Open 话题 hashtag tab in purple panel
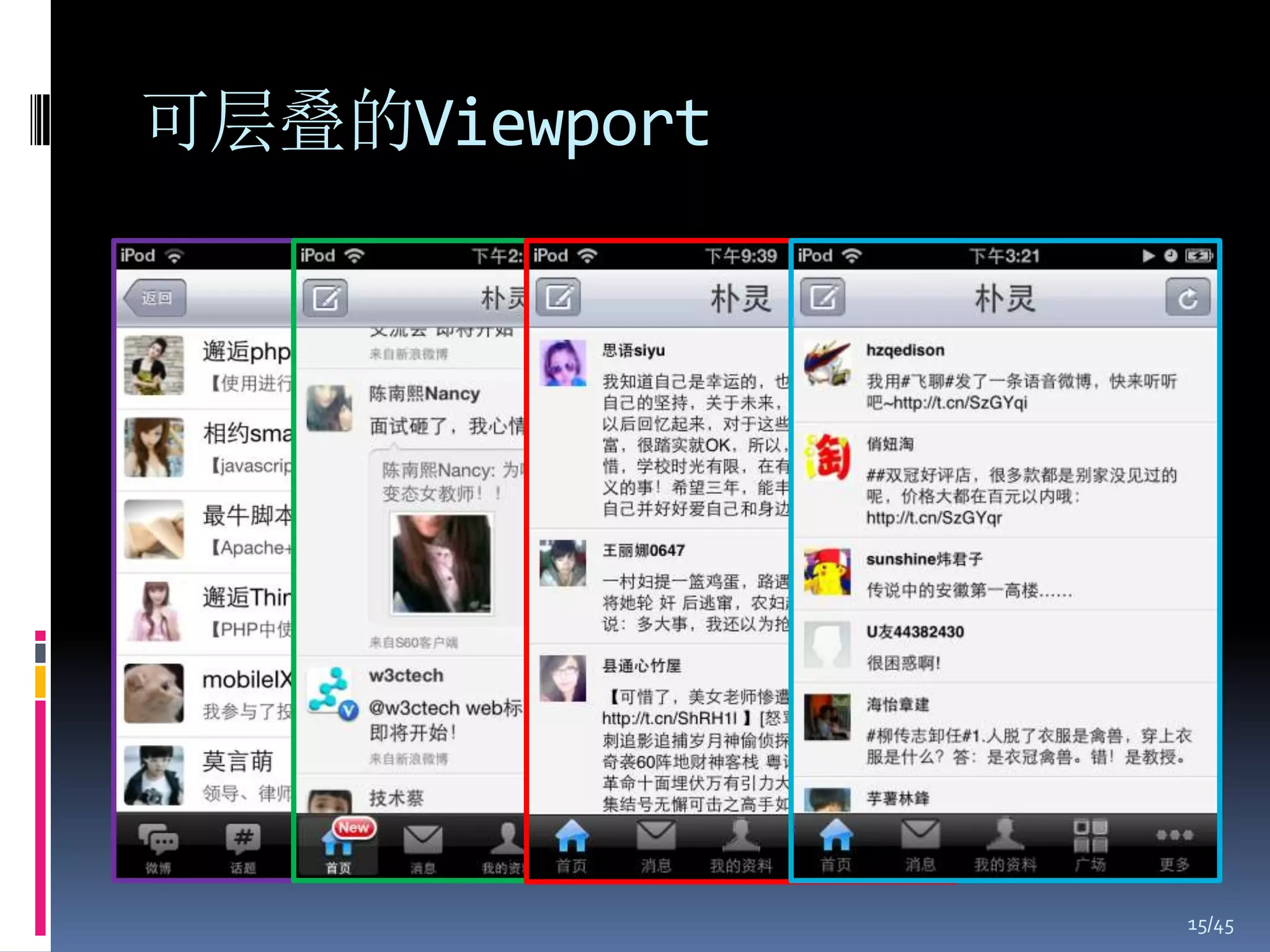 click(x=243, y=847)
